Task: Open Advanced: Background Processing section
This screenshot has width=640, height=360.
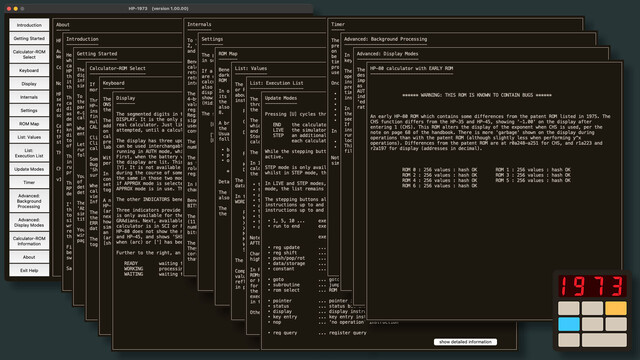Action: (29, 201)
